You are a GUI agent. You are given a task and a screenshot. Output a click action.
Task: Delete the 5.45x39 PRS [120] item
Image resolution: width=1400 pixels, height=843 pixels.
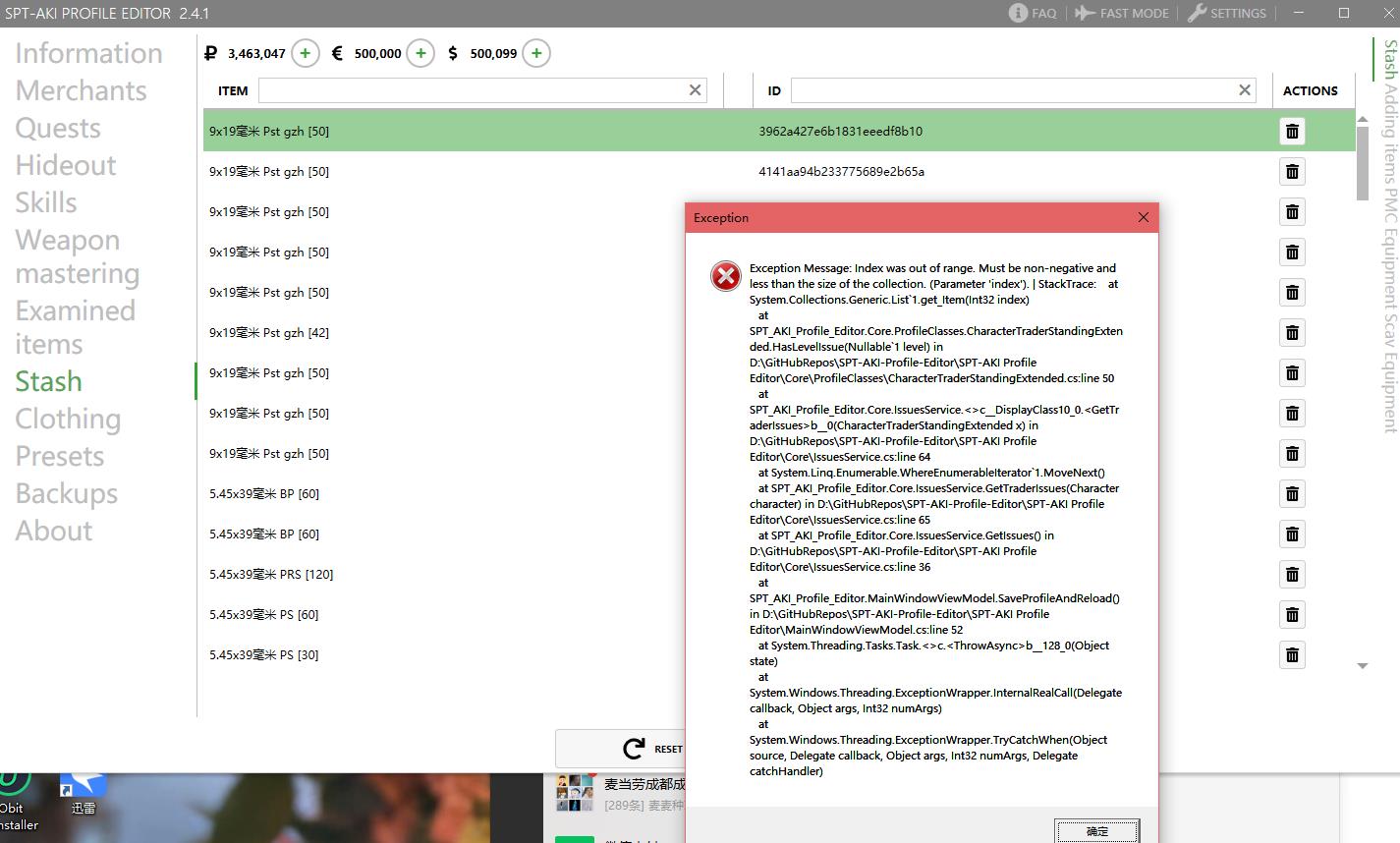coord(1292,575)
